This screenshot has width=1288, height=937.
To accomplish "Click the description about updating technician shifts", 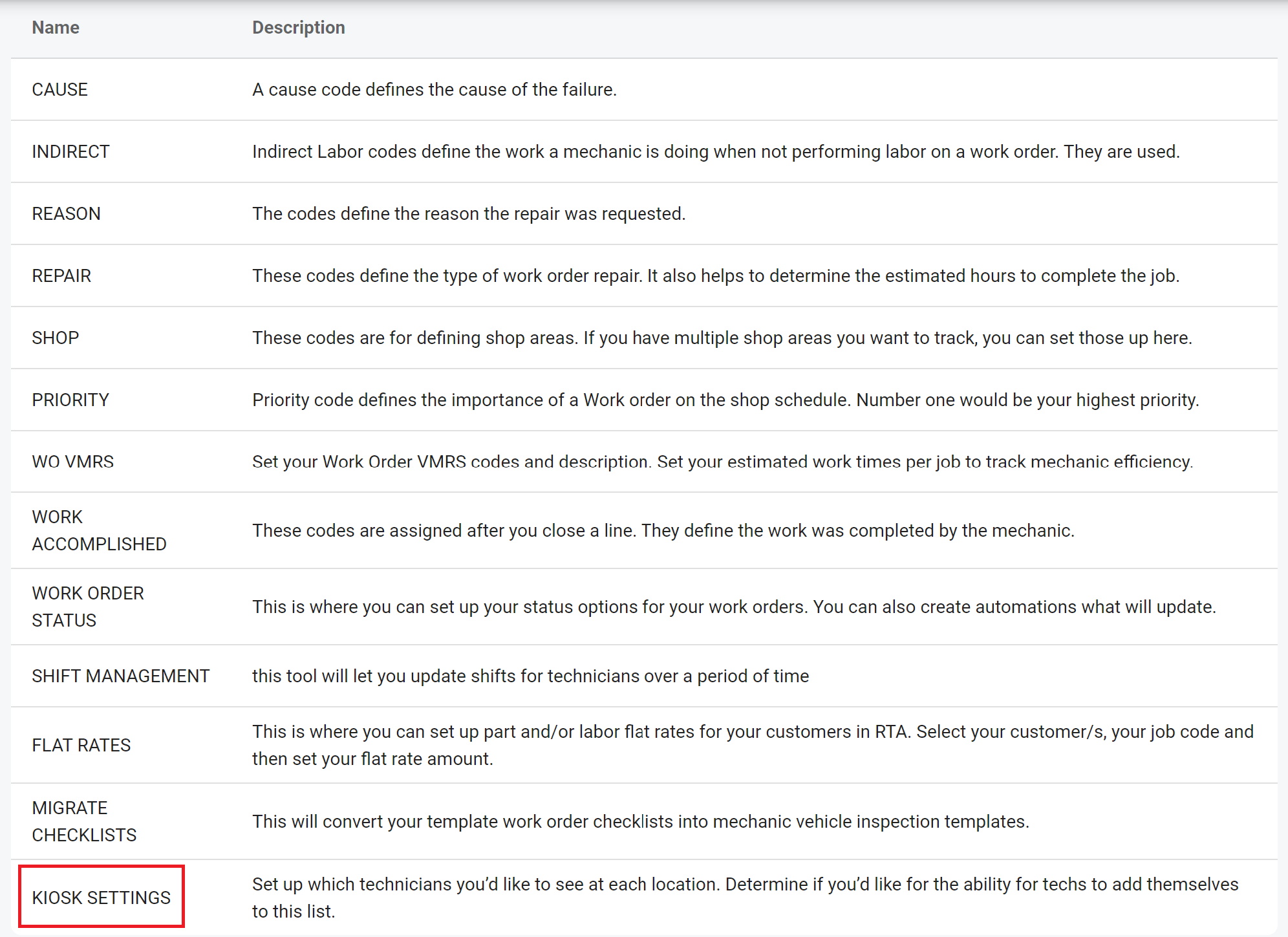I will coord(530,676).
